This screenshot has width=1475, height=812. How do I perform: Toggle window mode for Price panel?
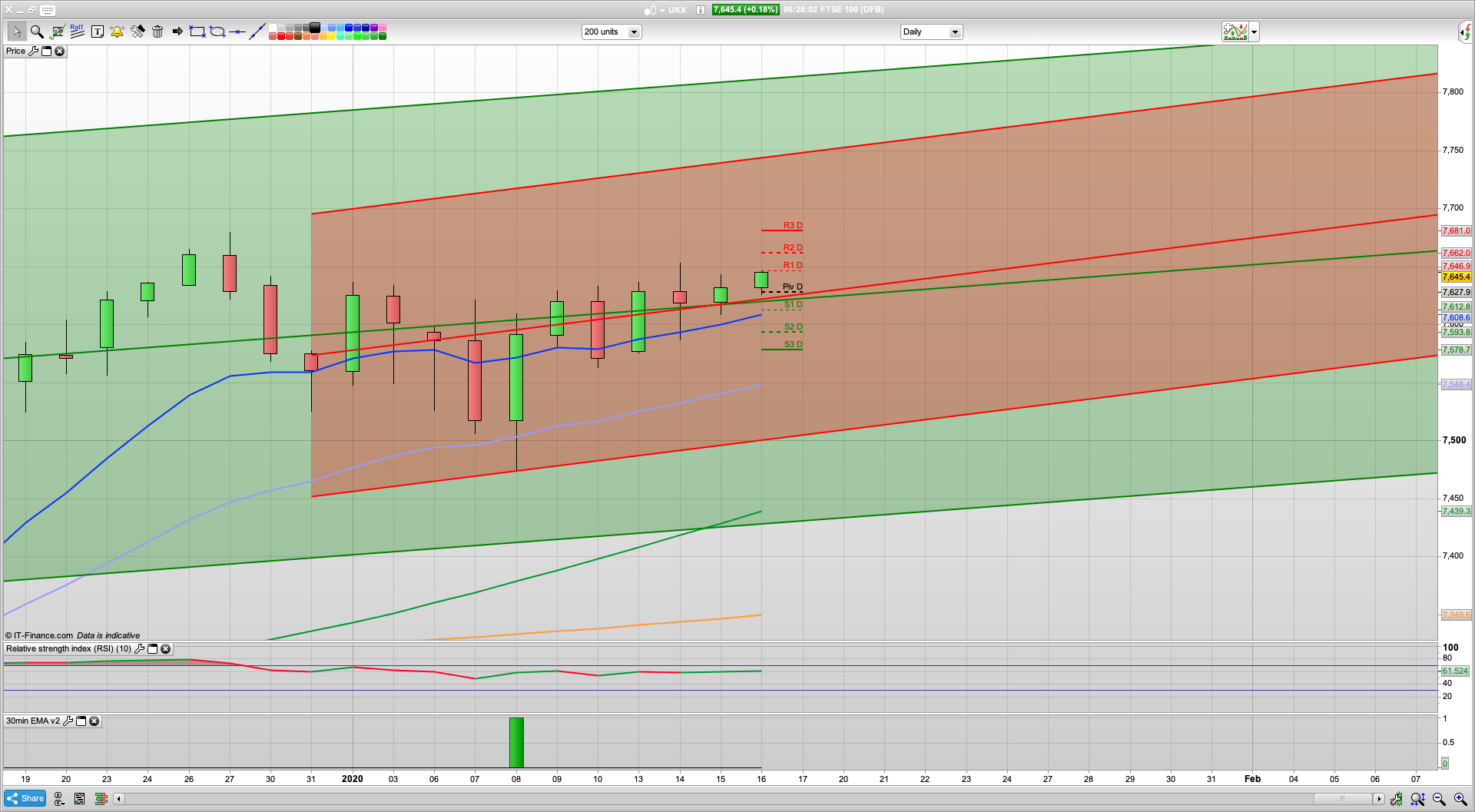click(x=46, y=51)
